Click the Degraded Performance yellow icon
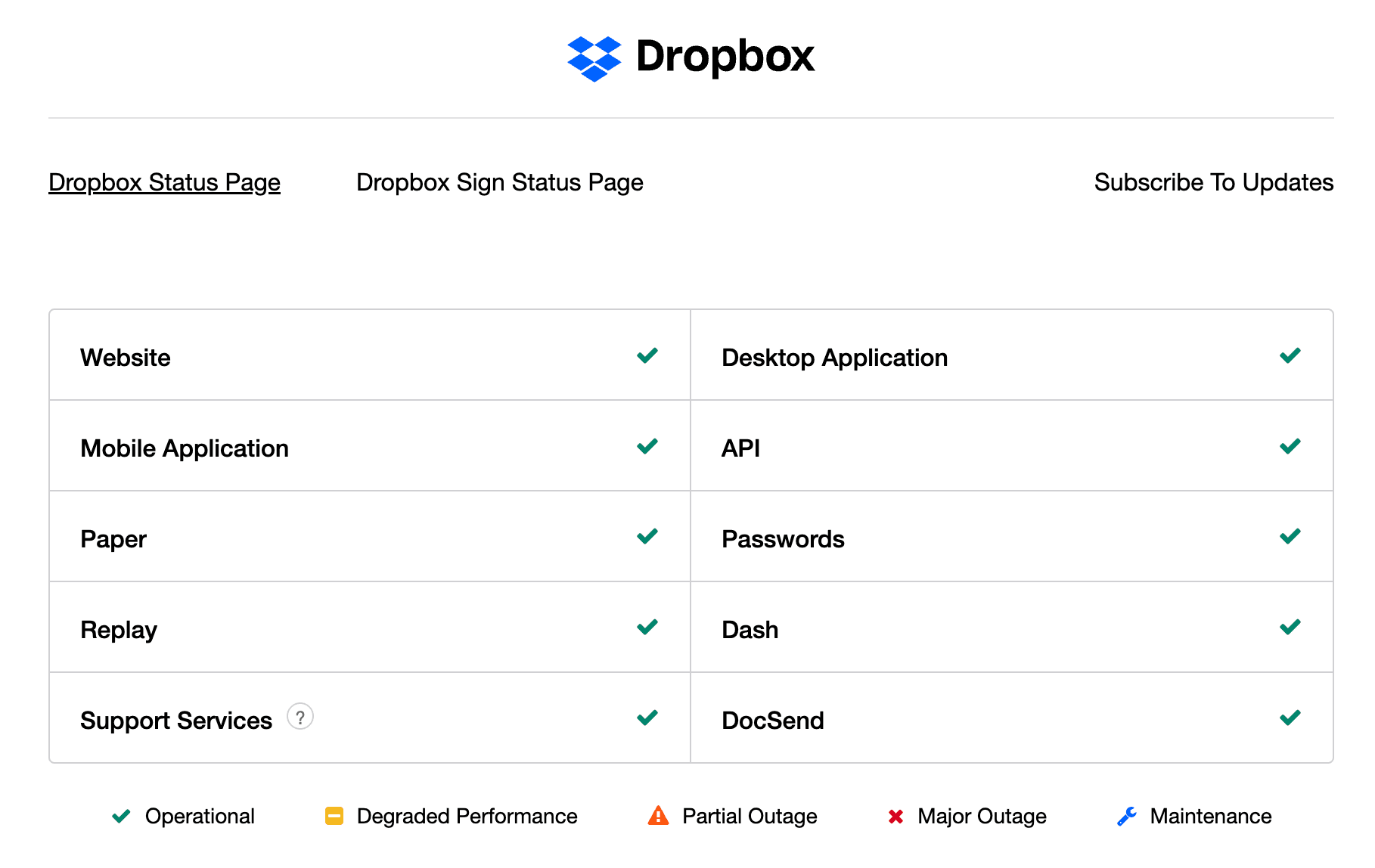 tap(334, 817)
